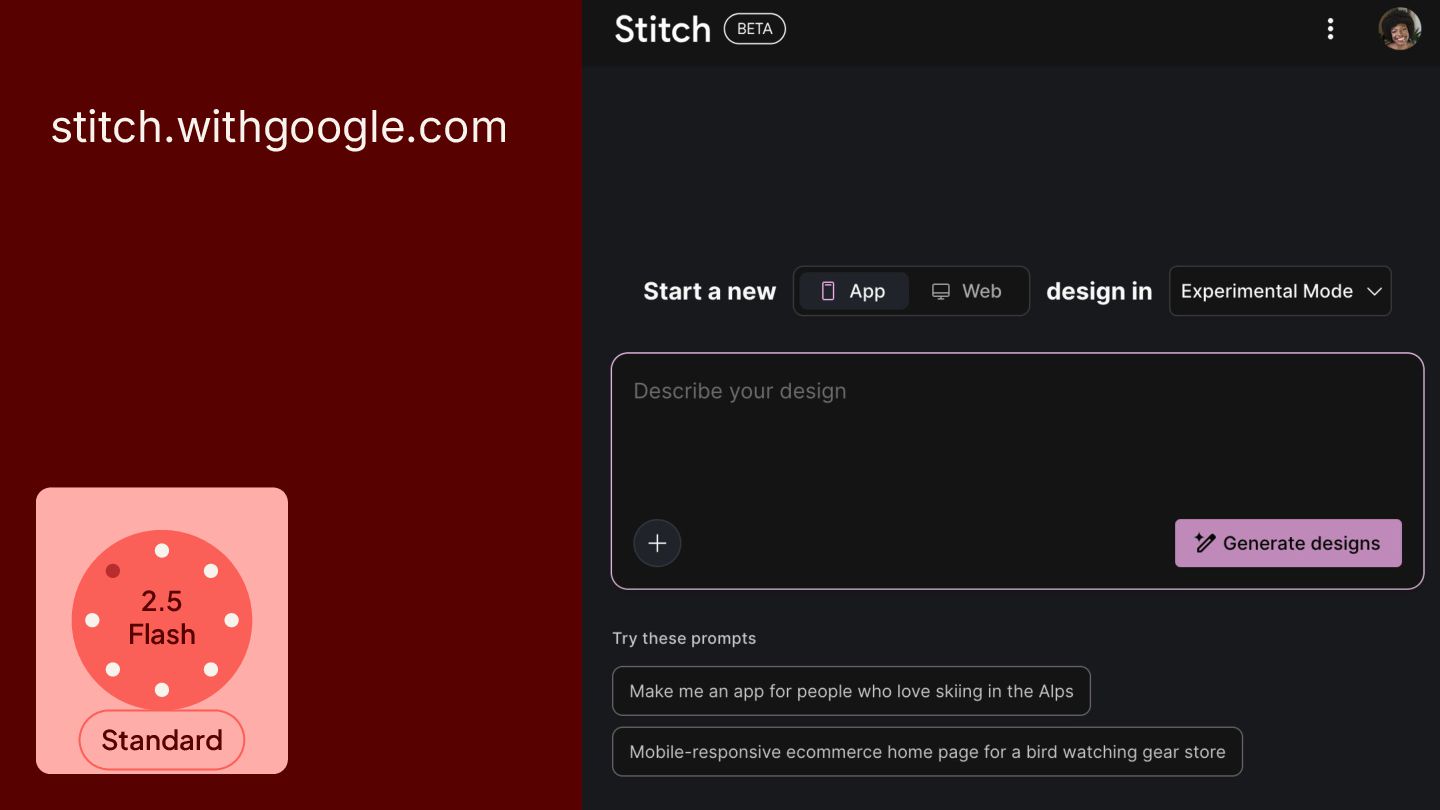Click the BETA badge
Viewport: 1440px width, 810px height.
pos(755,29)
